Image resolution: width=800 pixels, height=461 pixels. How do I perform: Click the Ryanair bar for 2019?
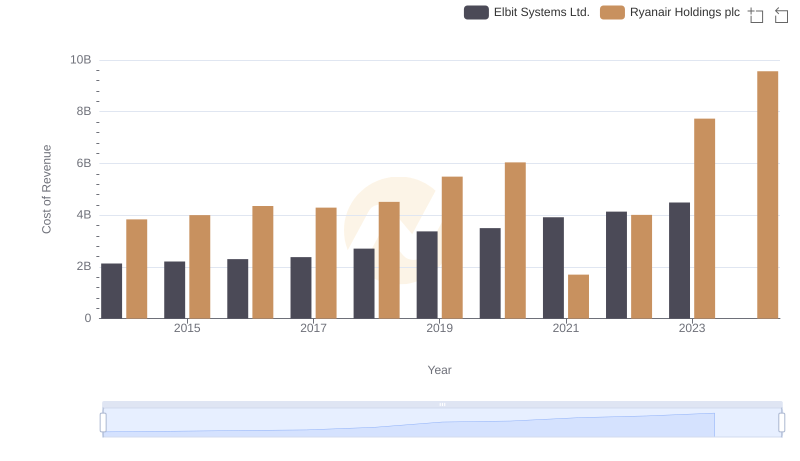pyautogui.click(x=452, y=247)
